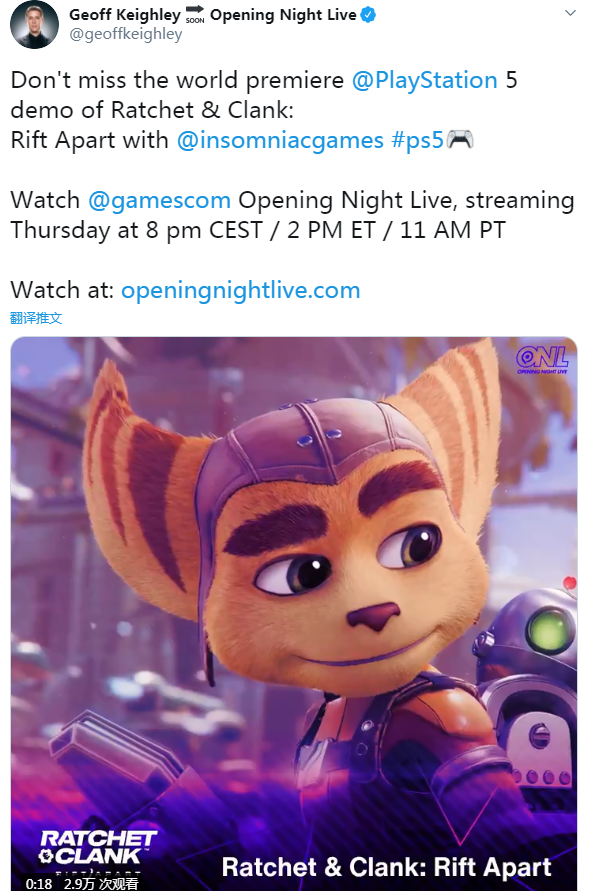Click the 2.9万 次观看 view count
589x891 pixels.
(x=101, y=884)
